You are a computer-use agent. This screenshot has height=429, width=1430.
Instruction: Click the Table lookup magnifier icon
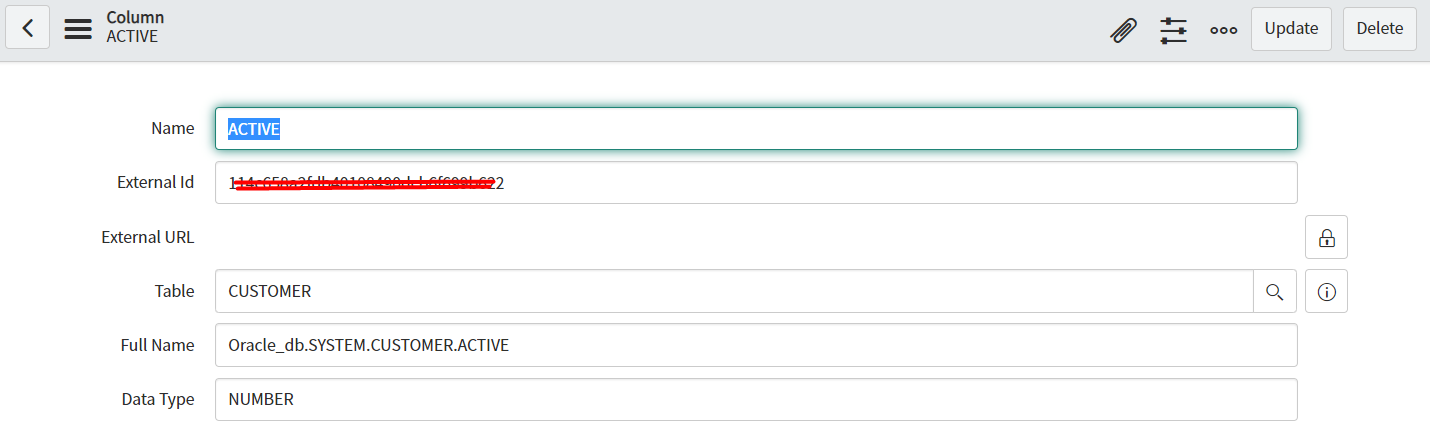pos(1274,291)
